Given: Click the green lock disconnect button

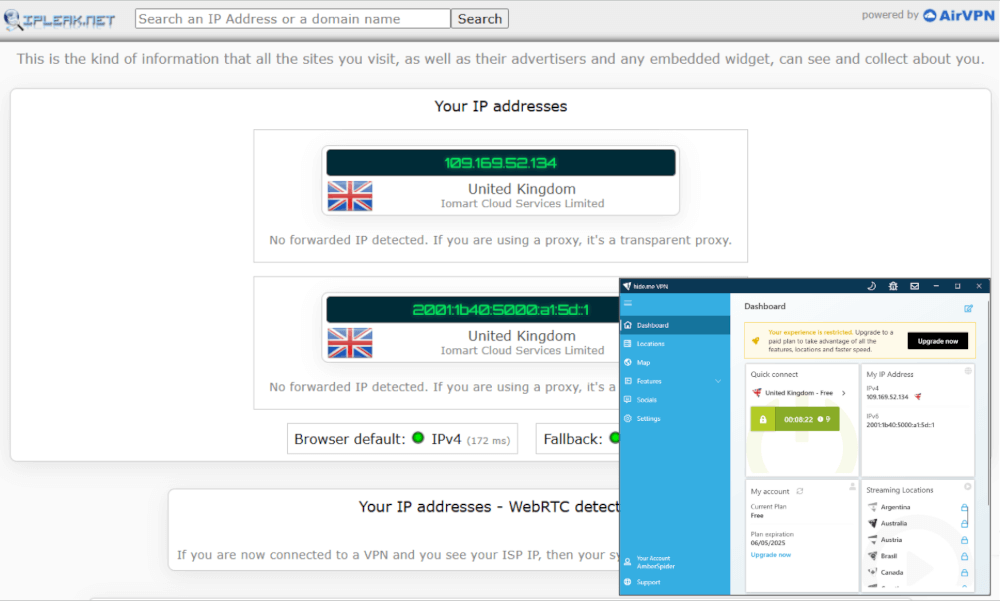Looking at the screenshot, I should [763, 419].
